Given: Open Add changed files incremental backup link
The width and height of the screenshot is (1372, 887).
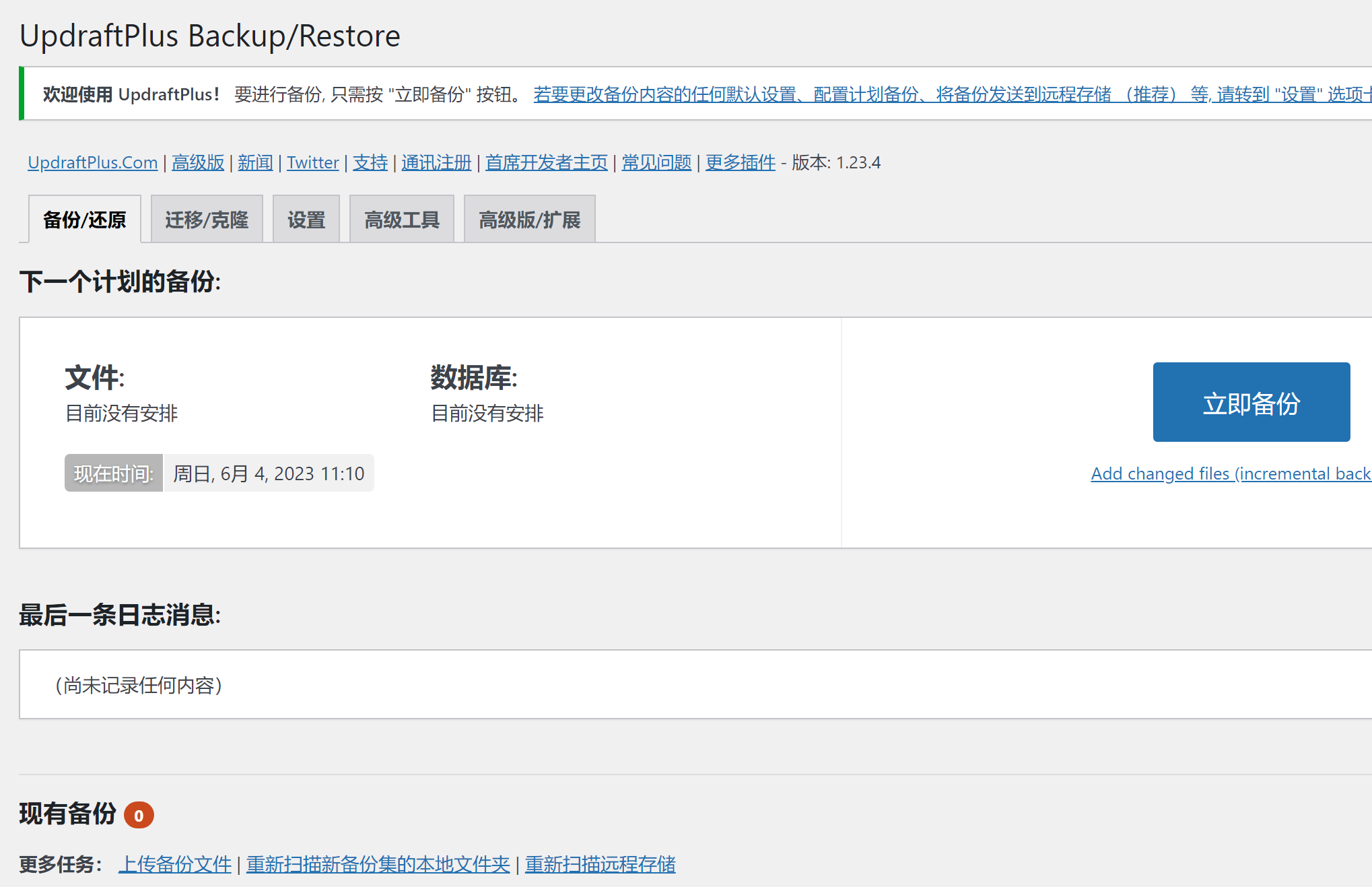Looking at the screenshot, I should (1231, 473).
